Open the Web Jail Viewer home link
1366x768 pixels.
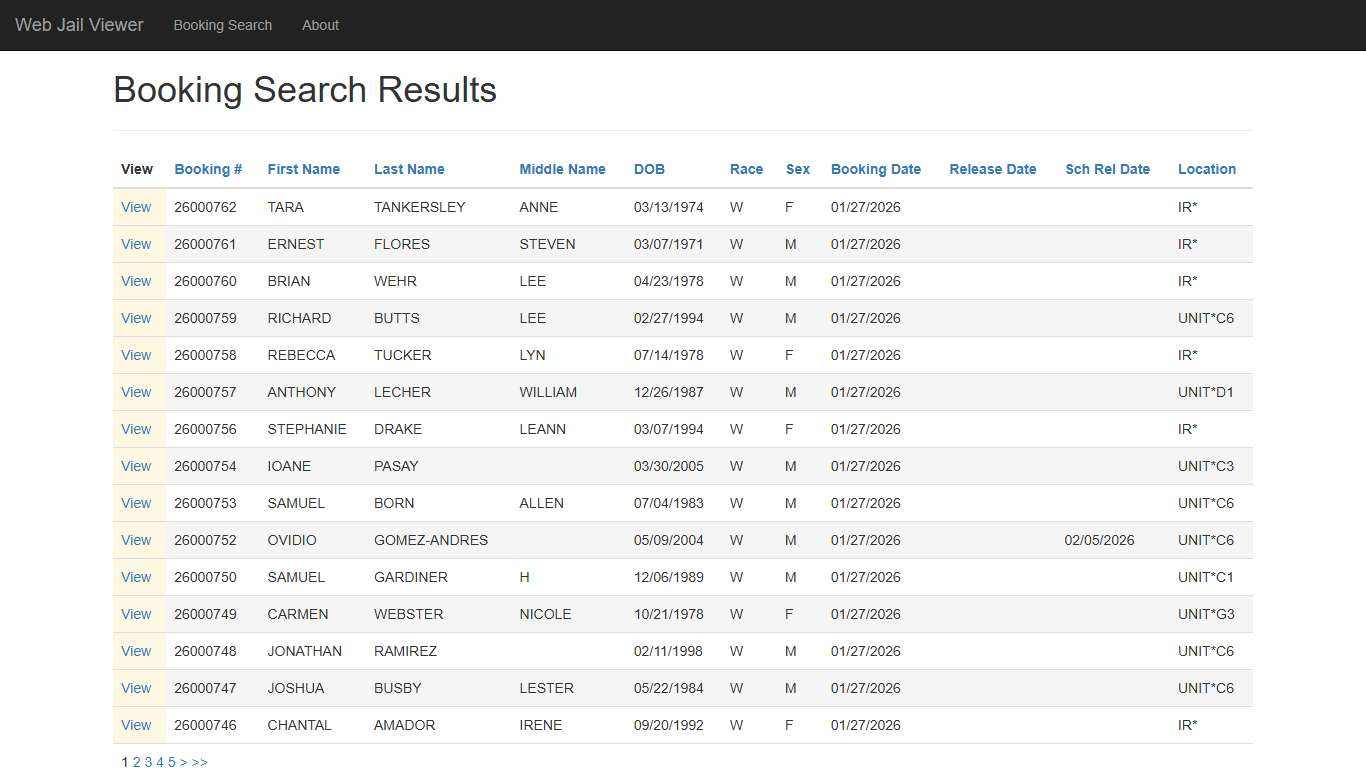click(79, 24)
